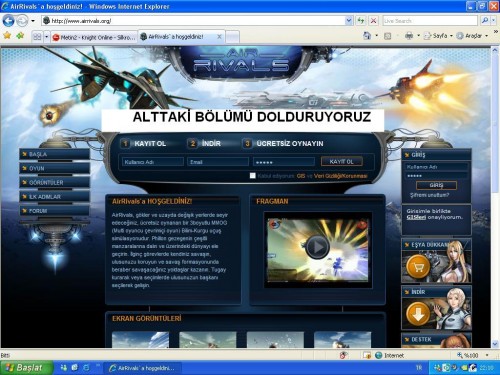
Task: Play the Fragman trailer video
Action: coord(317,247)
